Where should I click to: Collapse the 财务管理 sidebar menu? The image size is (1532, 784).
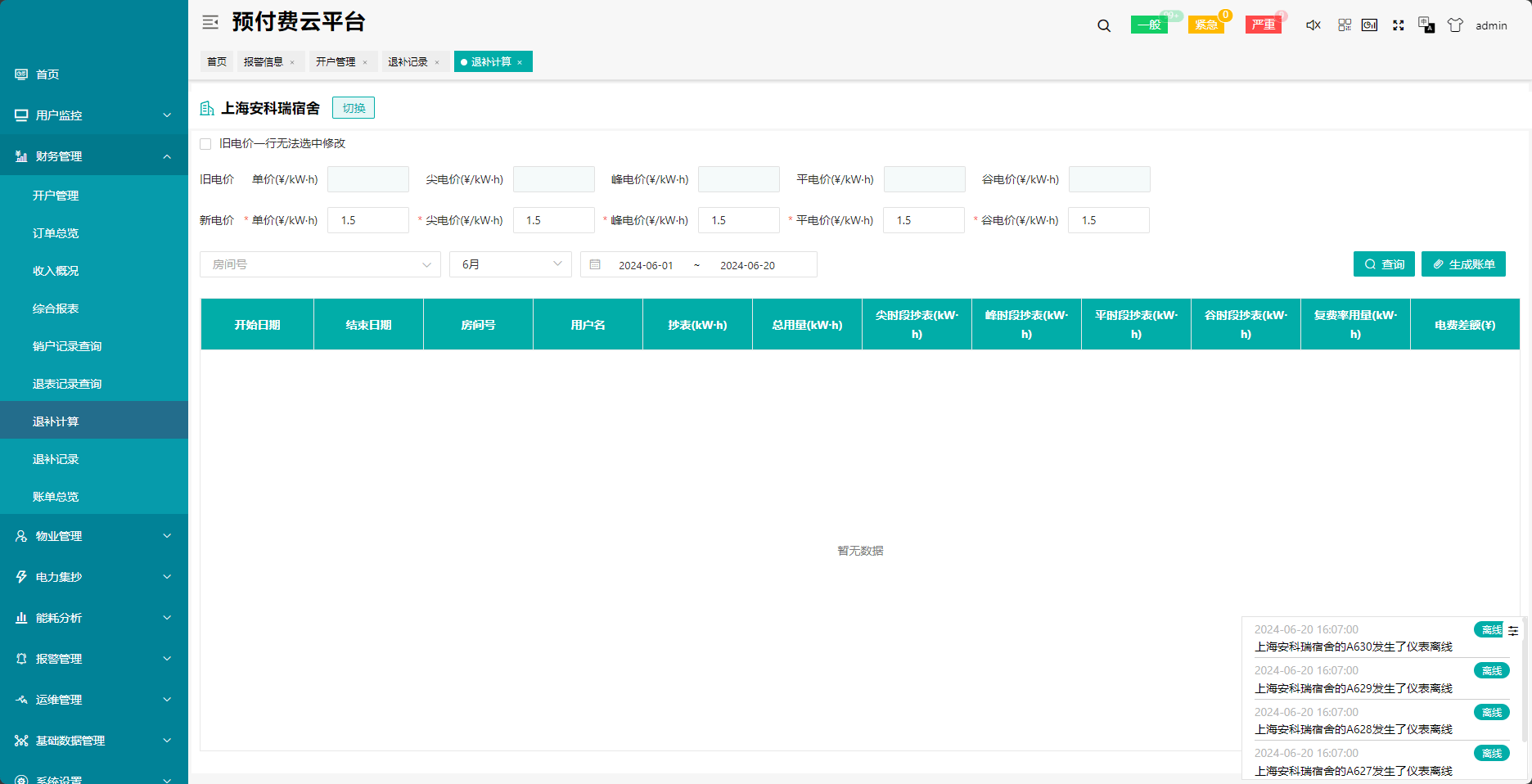94,156
